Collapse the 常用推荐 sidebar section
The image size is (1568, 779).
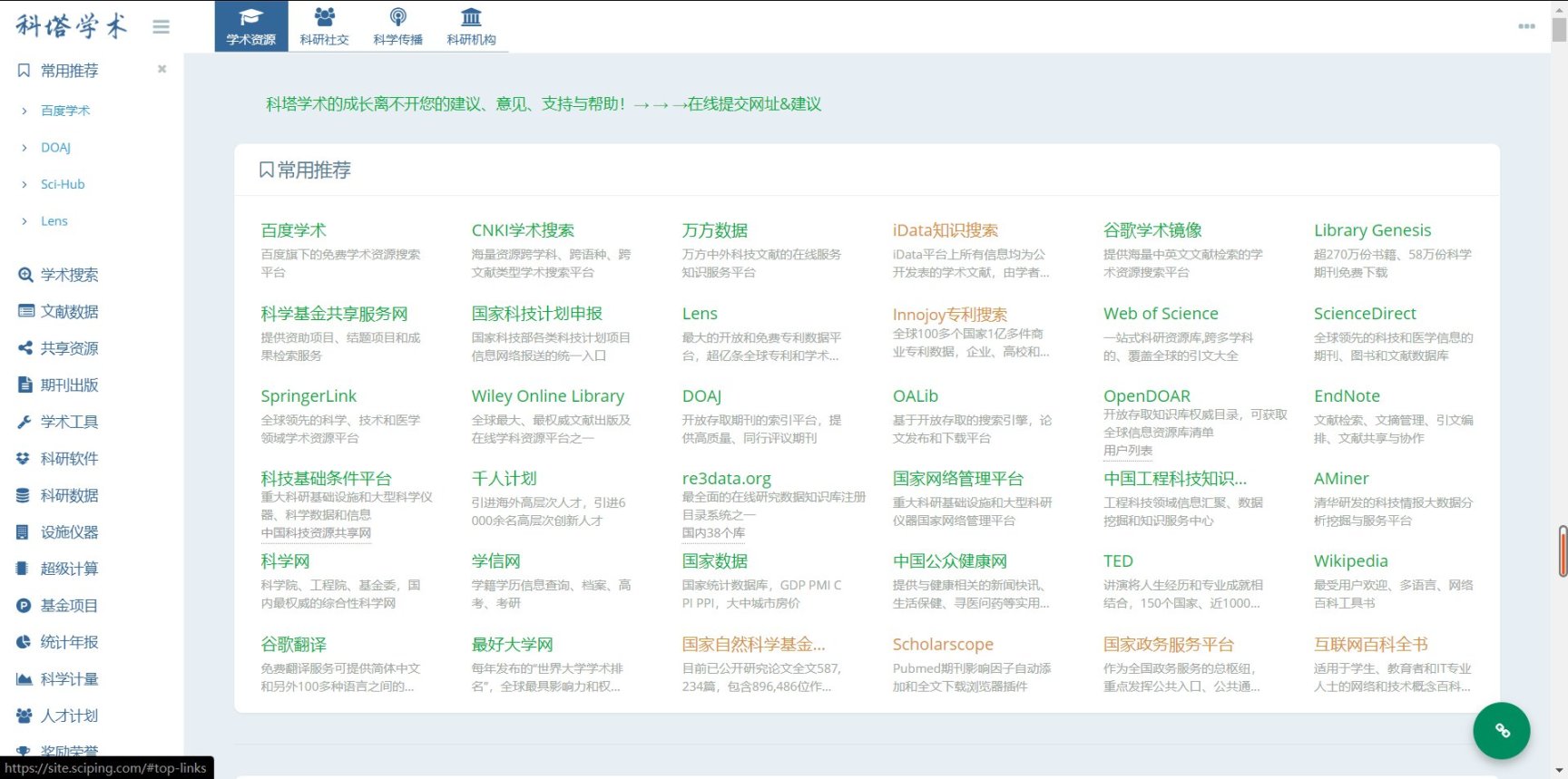[x=162, y=69]
